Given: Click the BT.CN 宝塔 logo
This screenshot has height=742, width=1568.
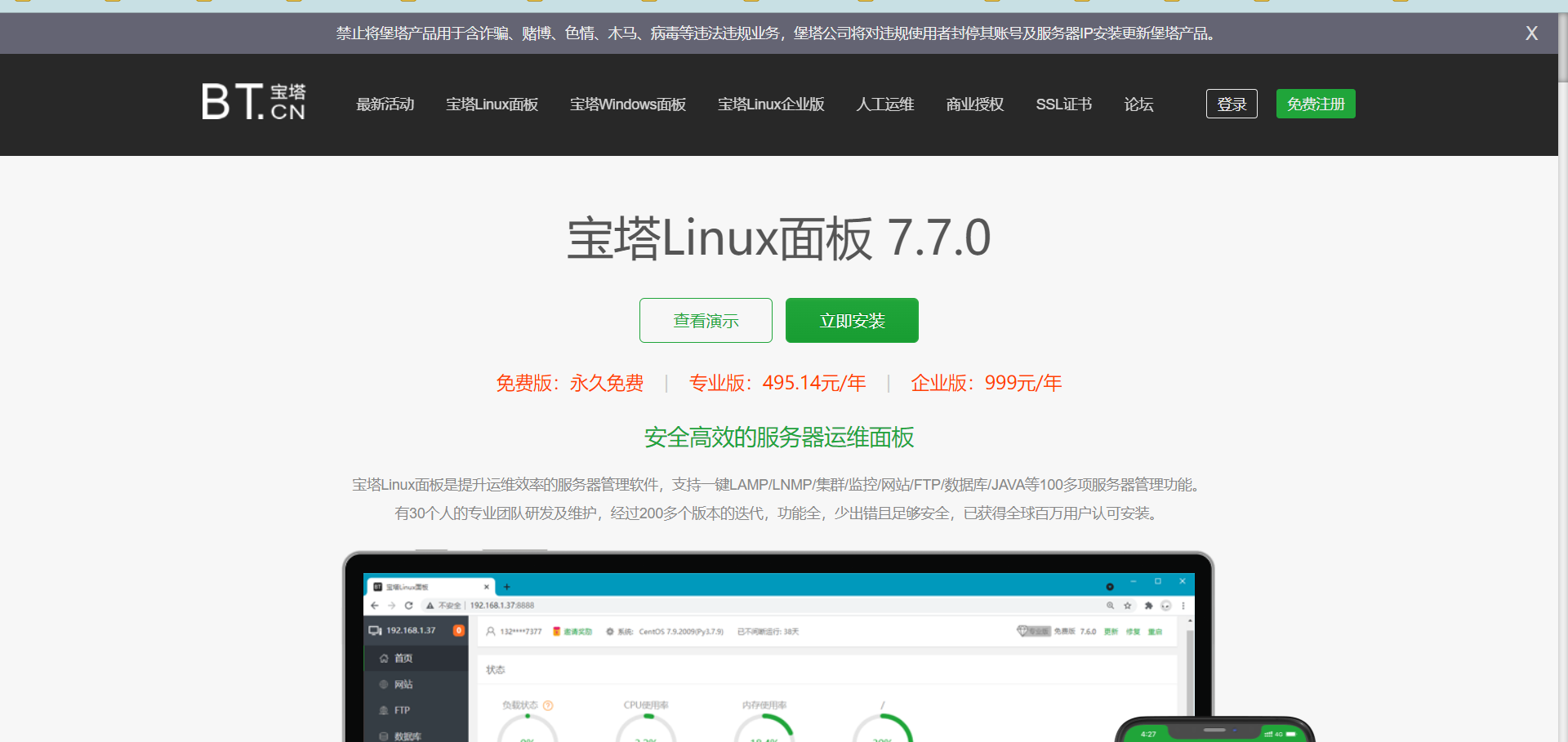Looking at the screenshot, I should pos(253,102).
